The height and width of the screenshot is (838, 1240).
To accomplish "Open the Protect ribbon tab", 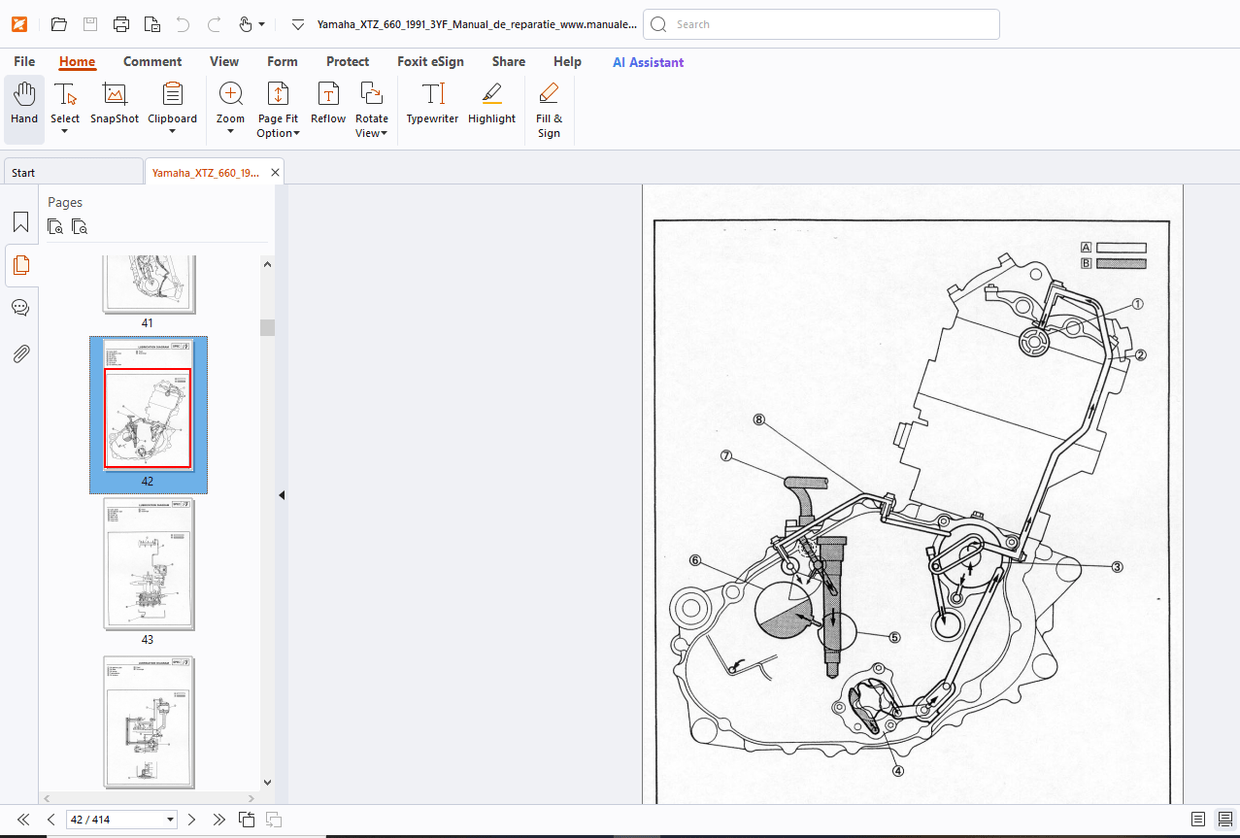I will [x=347, y=62].
